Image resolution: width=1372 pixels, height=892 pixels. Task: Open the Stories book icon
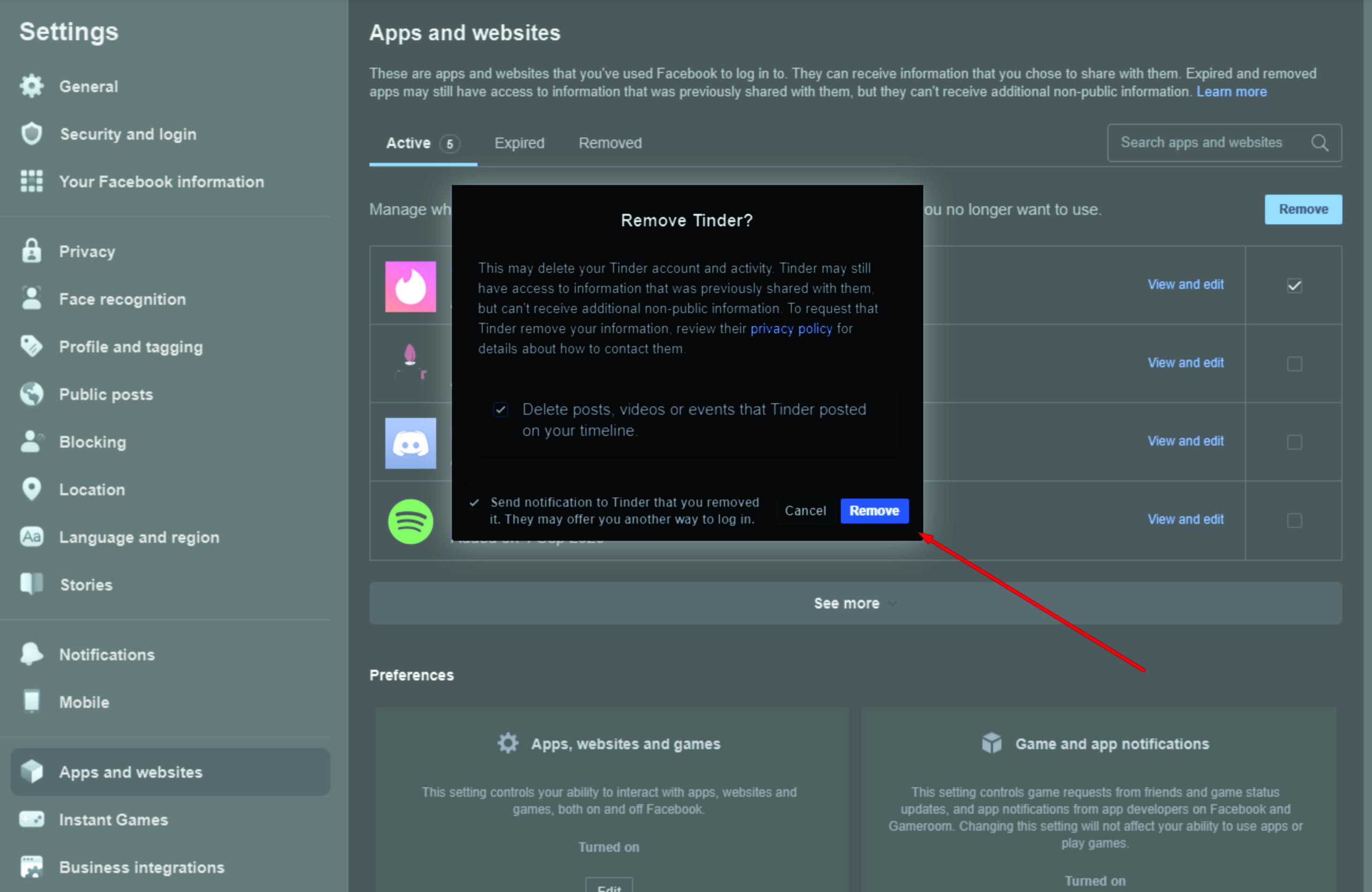32,584
